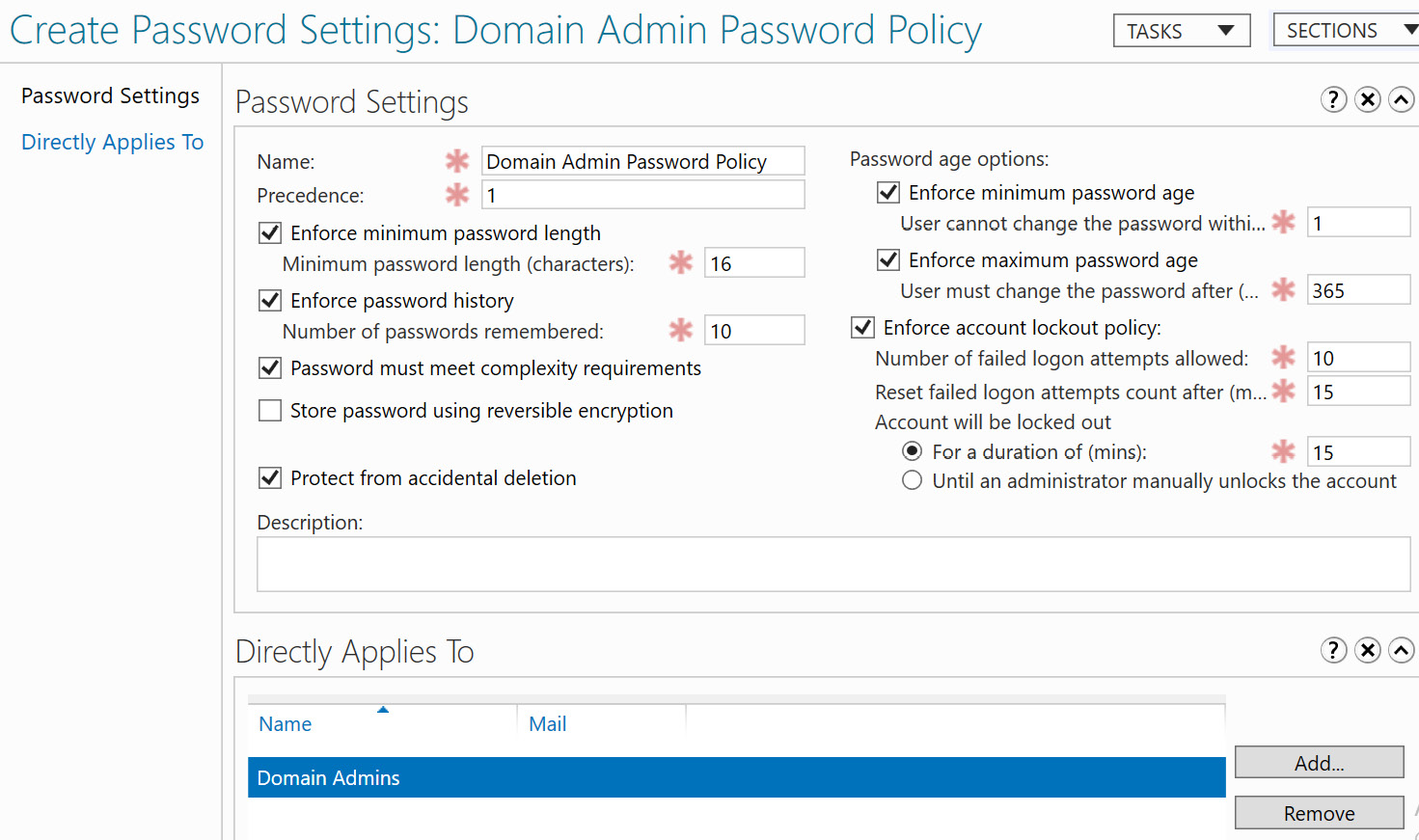Enable Store password using reversible encryption

click(270, 410)
